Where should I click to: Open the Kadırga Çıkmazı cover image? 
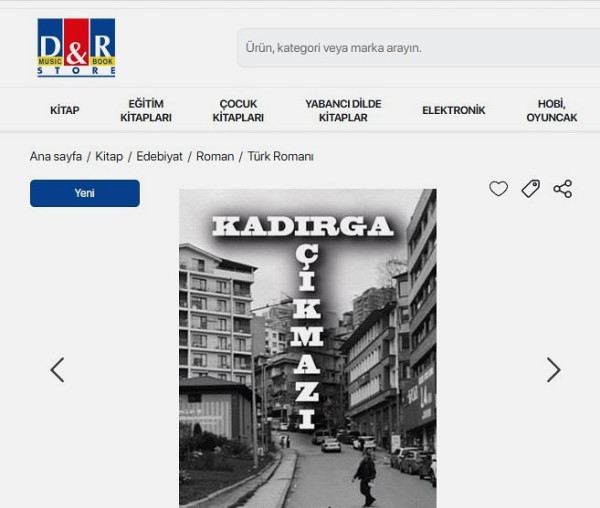308,348
